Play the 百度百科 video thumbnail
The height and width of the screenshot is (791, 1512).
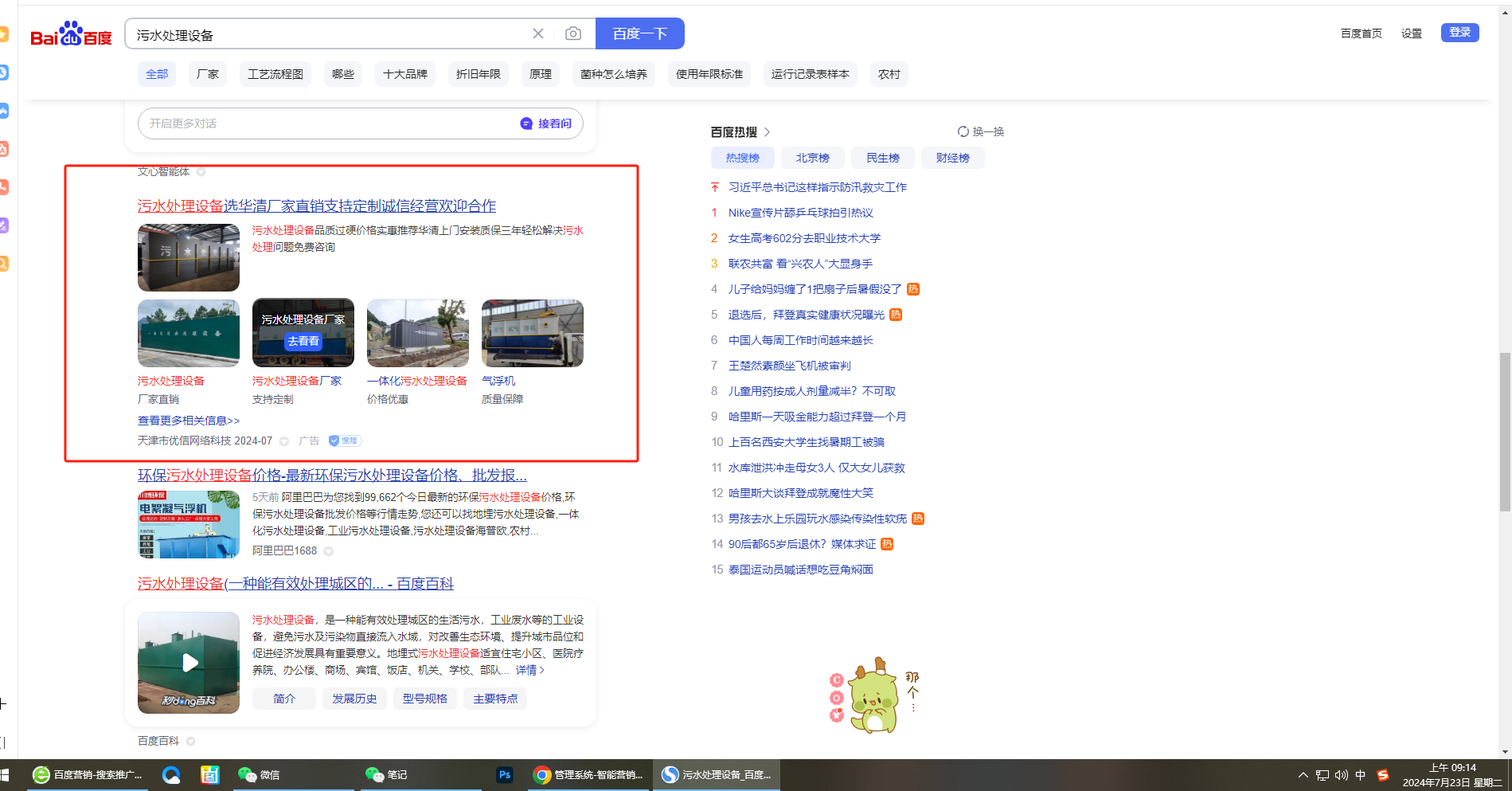click(x=189, y=663)
